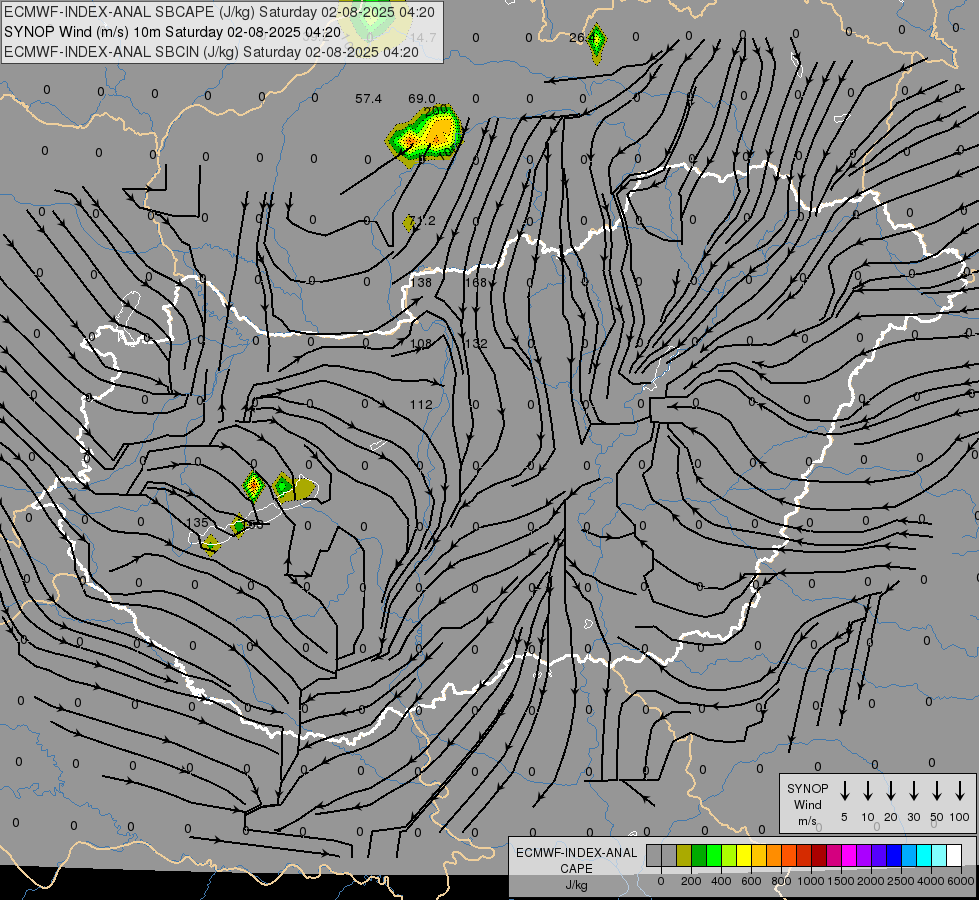Pick the orange swatch above the 800 tick

(774, 855)
